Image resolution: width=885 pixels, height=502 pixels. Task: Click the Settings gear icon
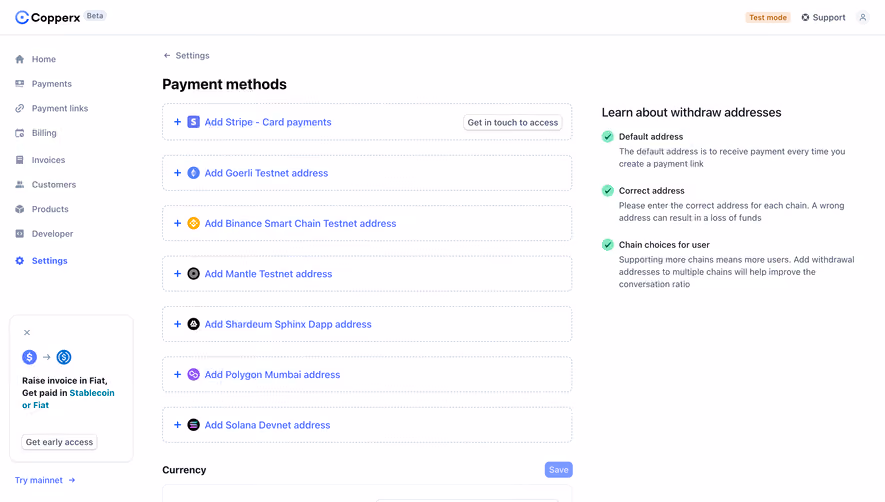pos(20,261)
